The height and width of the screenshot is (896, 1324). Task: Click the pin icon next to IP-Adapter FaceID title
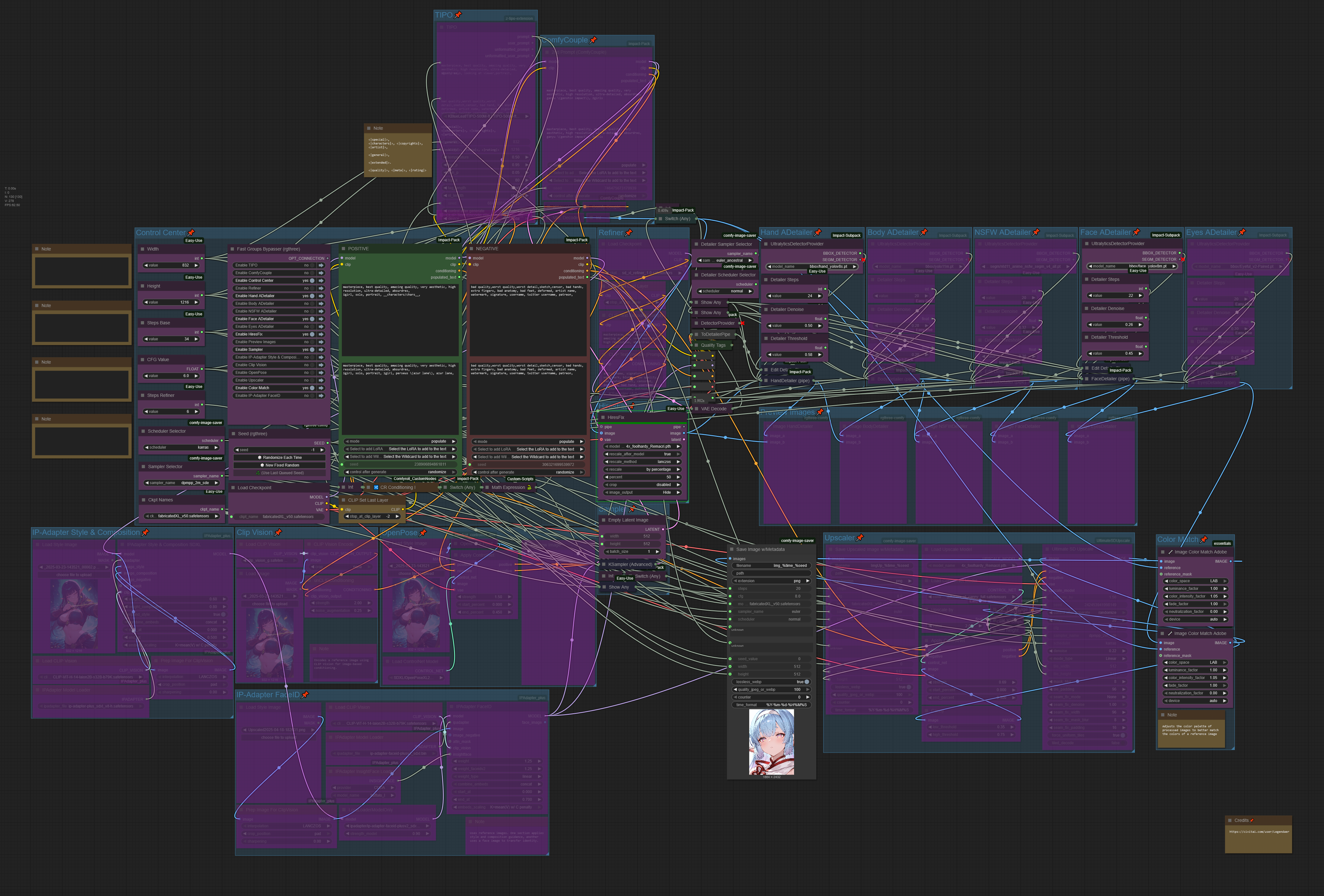pyautogui.click(x=305, y=695)
